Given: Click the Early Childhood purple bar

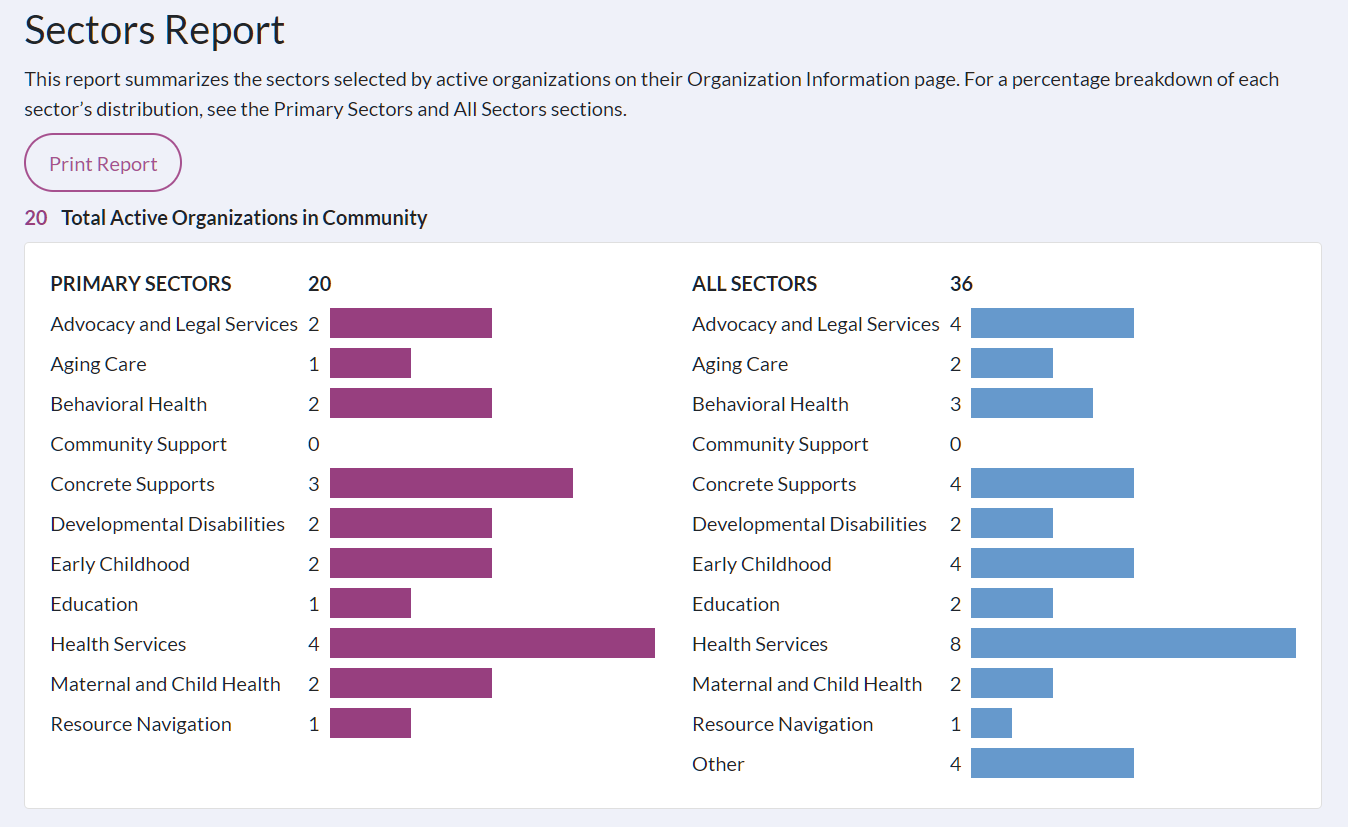Looking at the screenshot, I should [411, 563].
